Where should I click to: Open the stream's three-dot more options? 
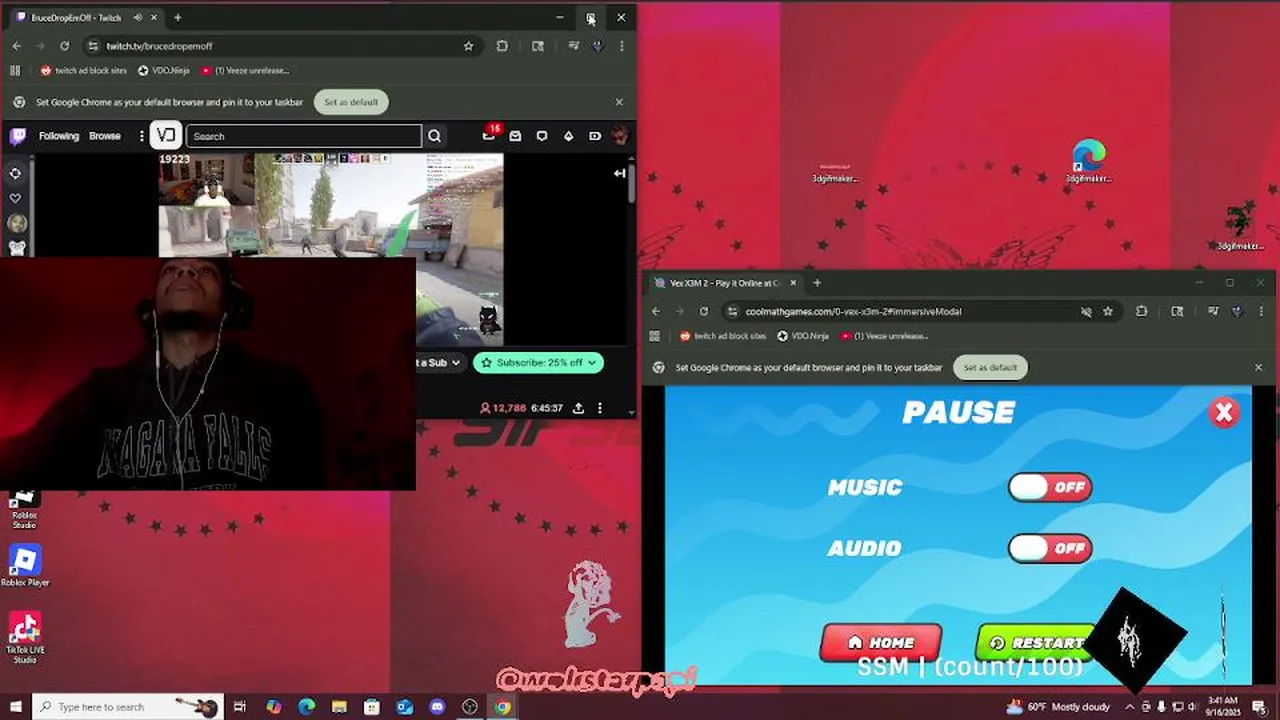[x=600, y=408]
